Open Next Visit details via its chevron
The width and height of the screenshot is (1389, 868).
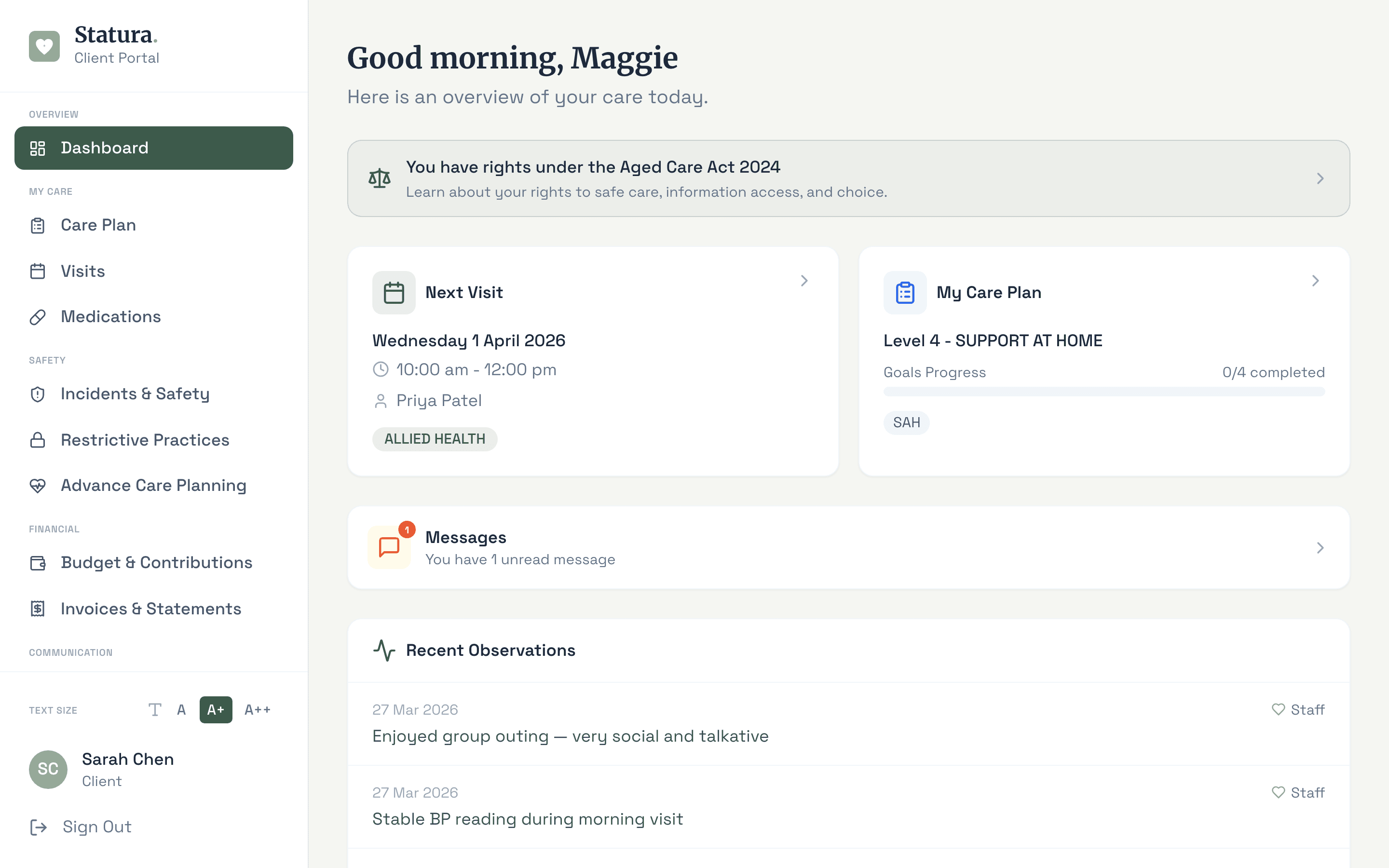[x=804, y=281]
